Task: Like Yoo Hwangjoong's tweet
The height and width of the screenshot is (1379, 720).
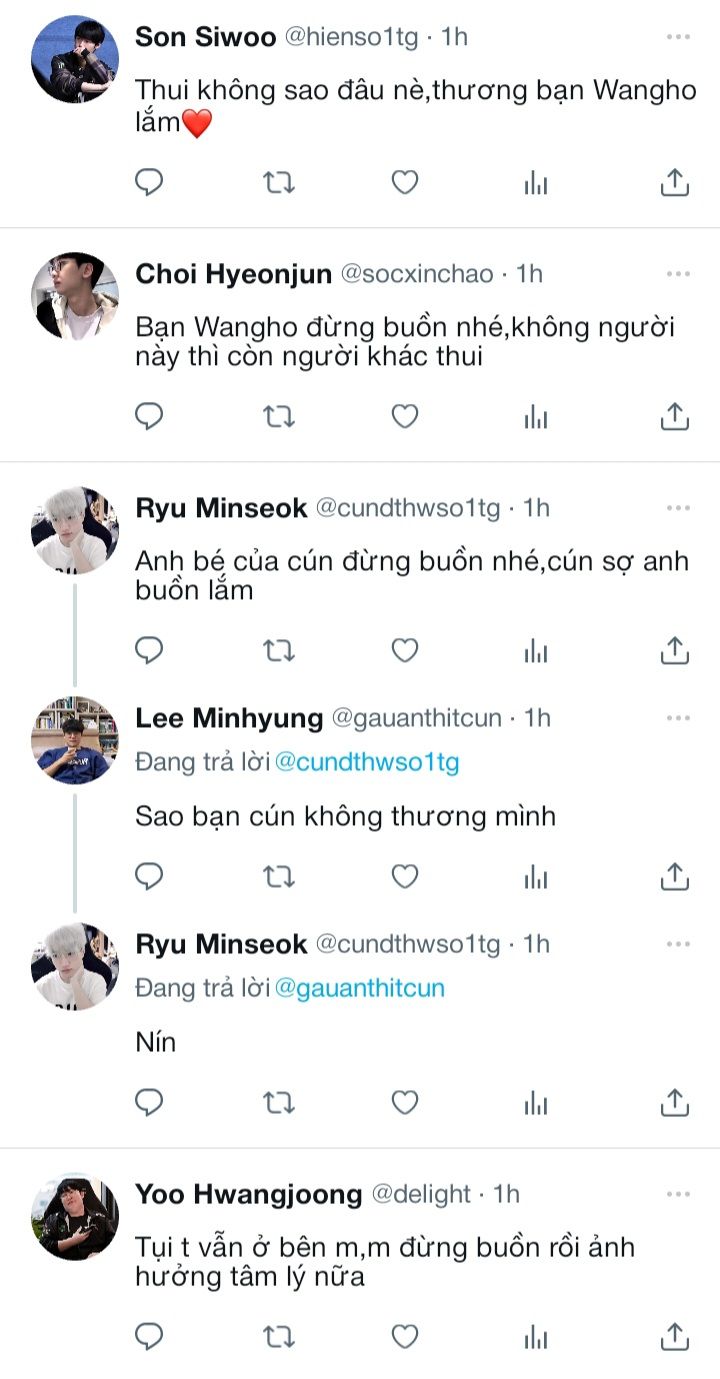Action: coord(404,1336)
